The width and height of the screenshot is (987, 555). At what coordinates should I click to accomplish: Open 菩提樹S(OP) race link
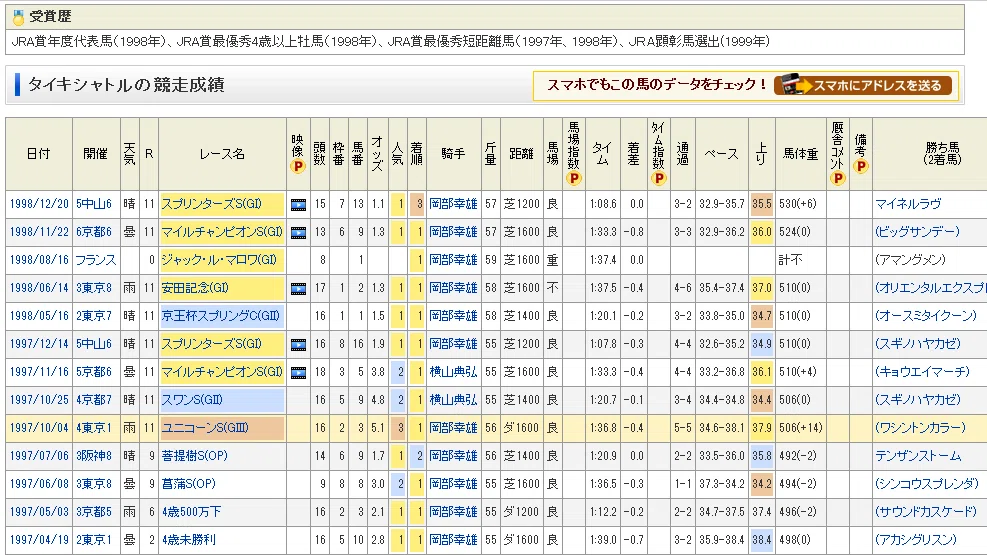pyautogui.click(x=195, y=456)
